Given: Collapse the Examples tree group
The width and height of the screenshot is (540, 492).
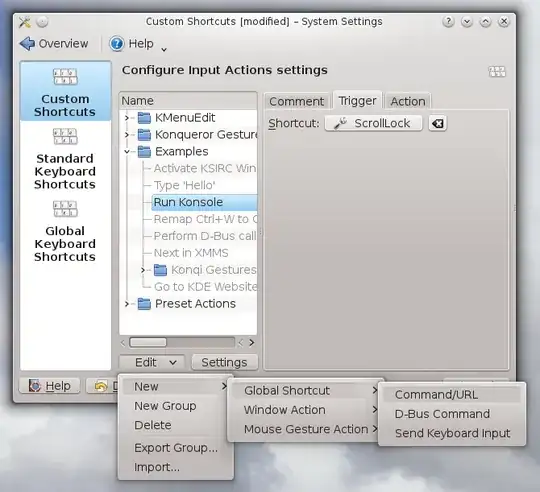Looking at the screenshot, I should pyautogui.click(x=127, y=151).
